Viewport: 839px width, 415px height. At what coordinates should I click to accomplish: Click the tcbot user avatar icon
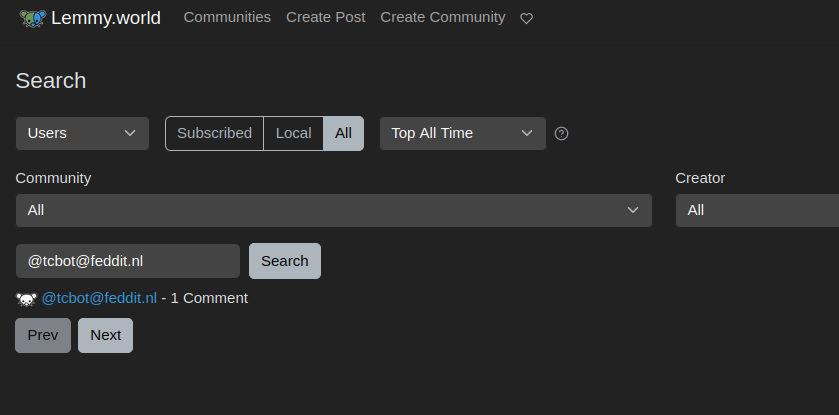(x=26, y=298)
